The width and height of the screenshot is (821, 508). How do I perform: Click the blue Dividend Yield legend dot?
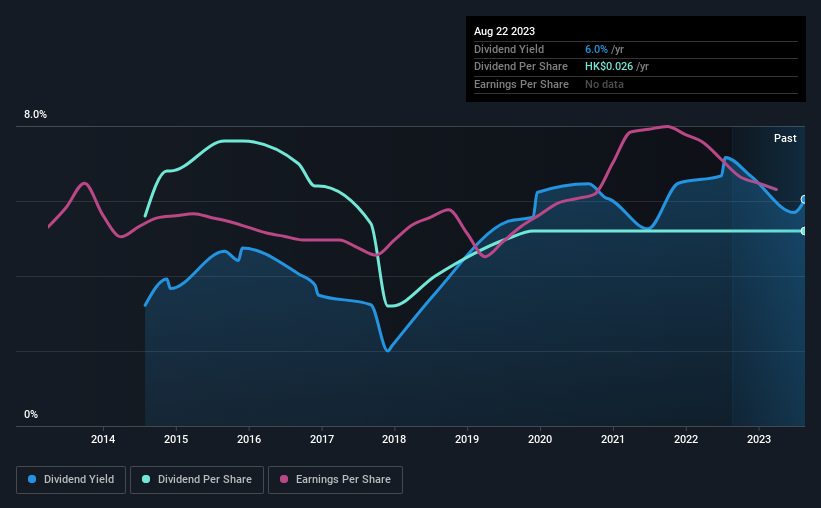coord(32,479)
